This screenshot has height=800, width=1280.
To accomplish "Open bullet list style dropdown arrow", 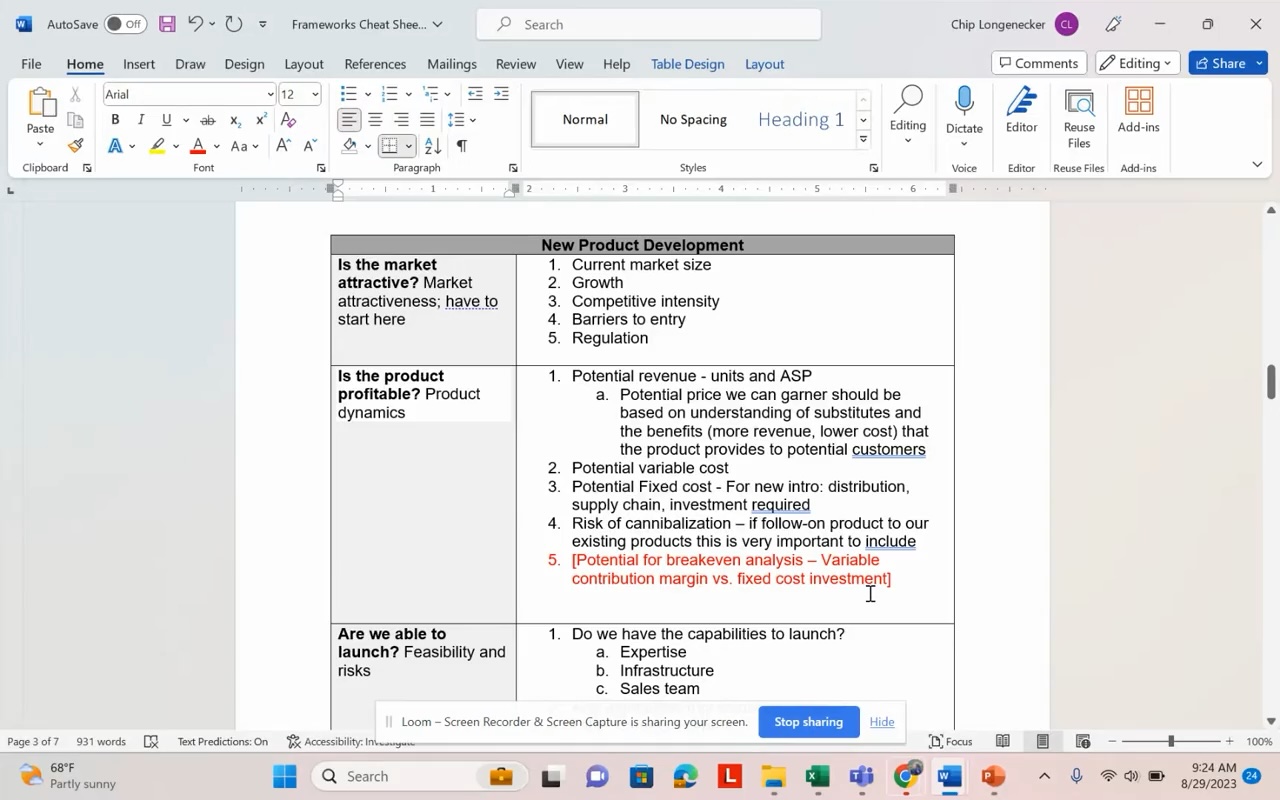I will click(x=368, y=94).
